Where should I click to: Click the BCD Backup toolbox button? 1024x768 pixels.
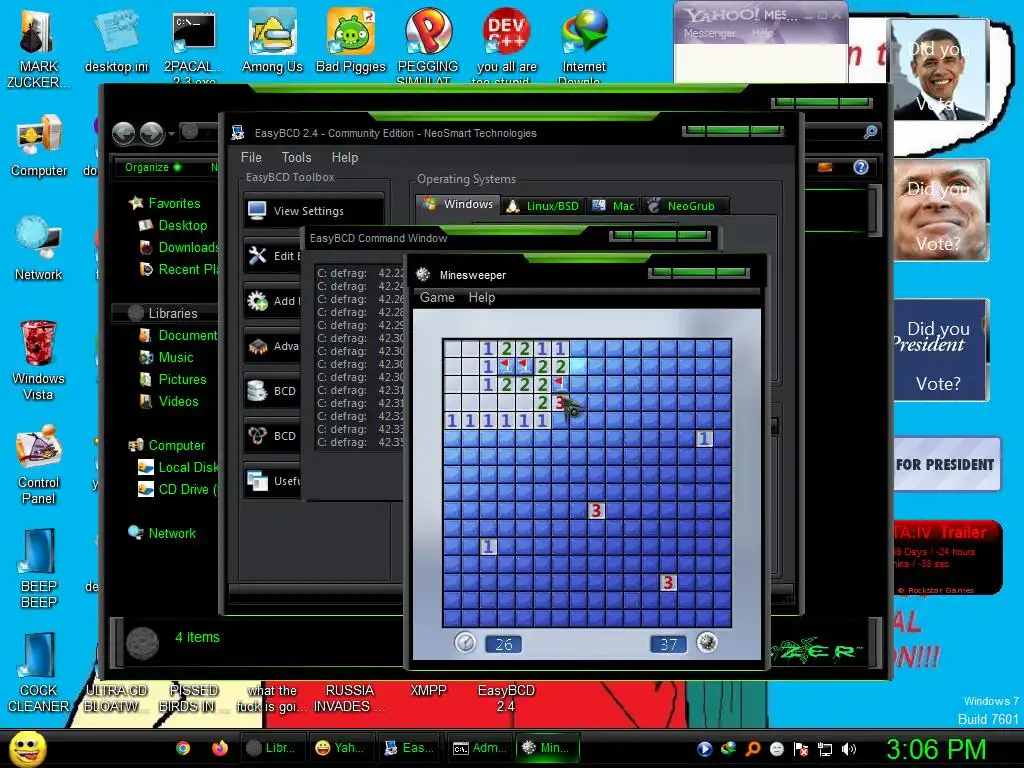tap(272, 391)
